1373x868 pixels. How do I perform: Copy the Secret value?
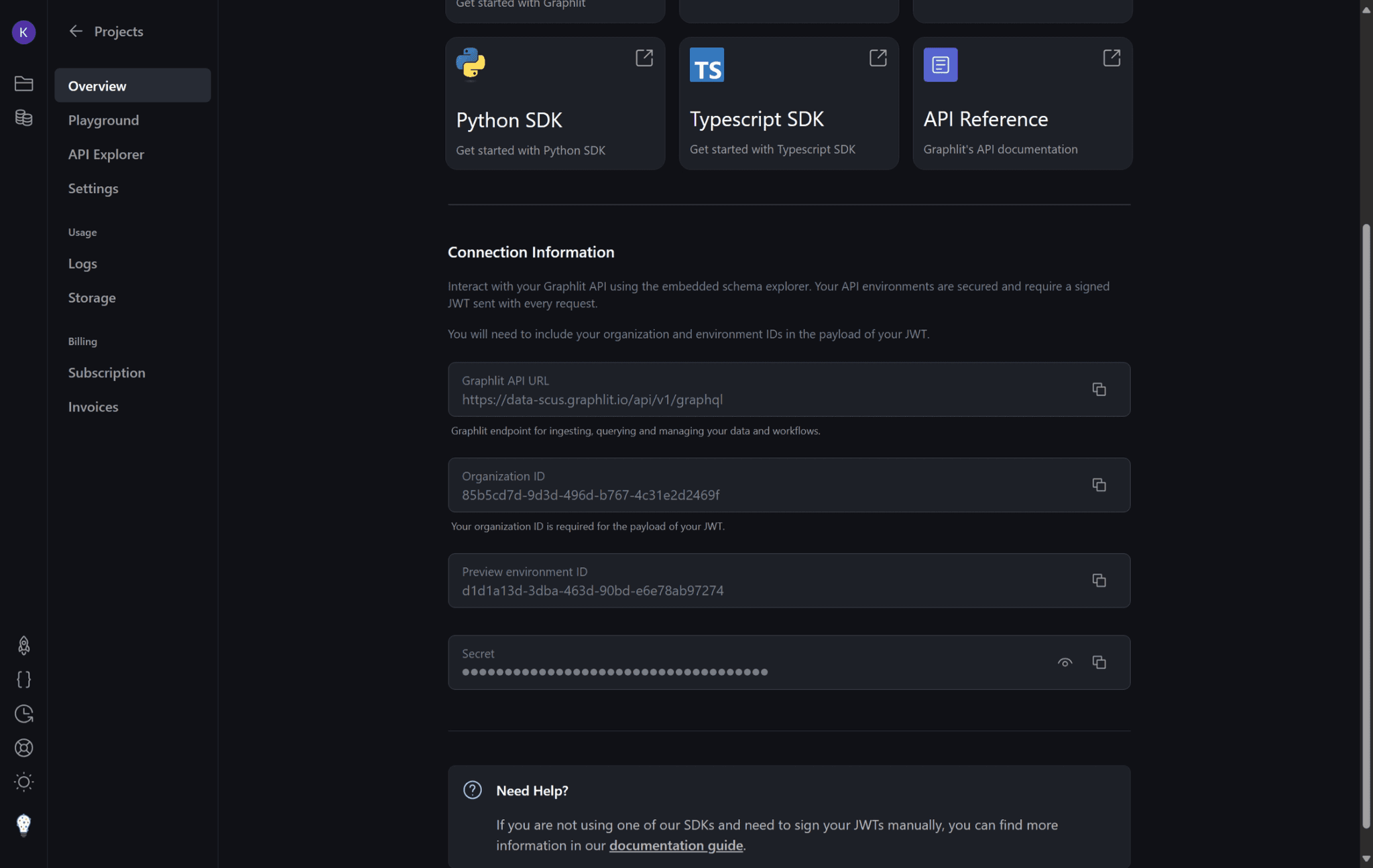(1098, 662)
